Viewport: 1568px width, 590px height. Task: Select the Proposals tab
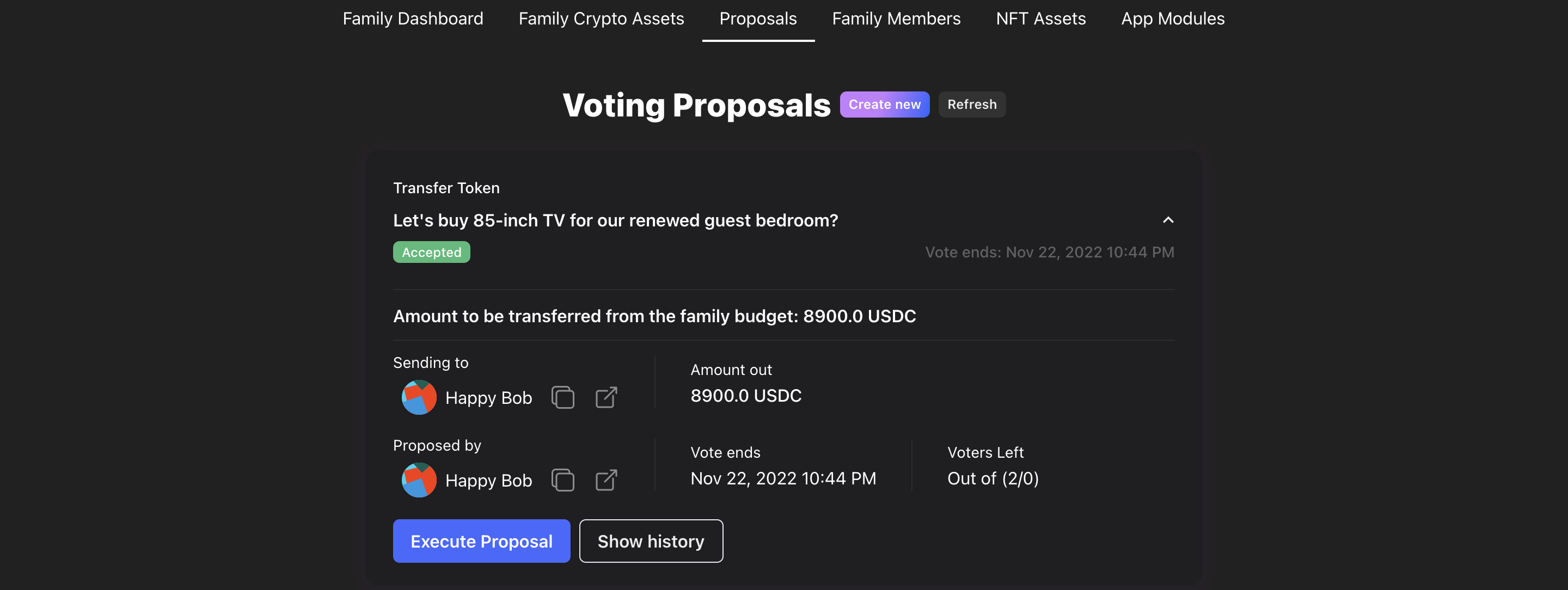[758, 19]
